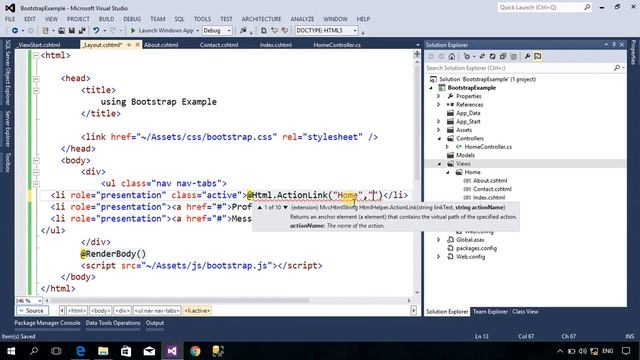Open the TOOLS menu

point(202,19)
